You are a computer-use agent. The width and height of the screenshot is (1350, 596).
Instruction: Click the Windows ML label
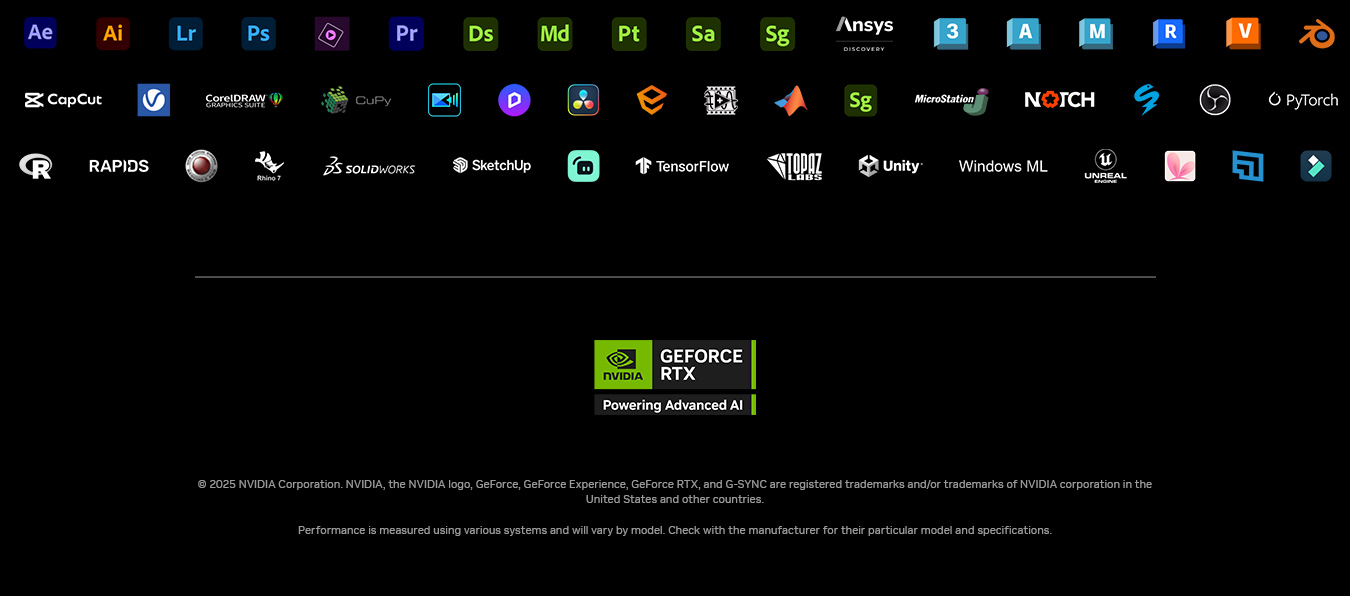point(1003,166)
